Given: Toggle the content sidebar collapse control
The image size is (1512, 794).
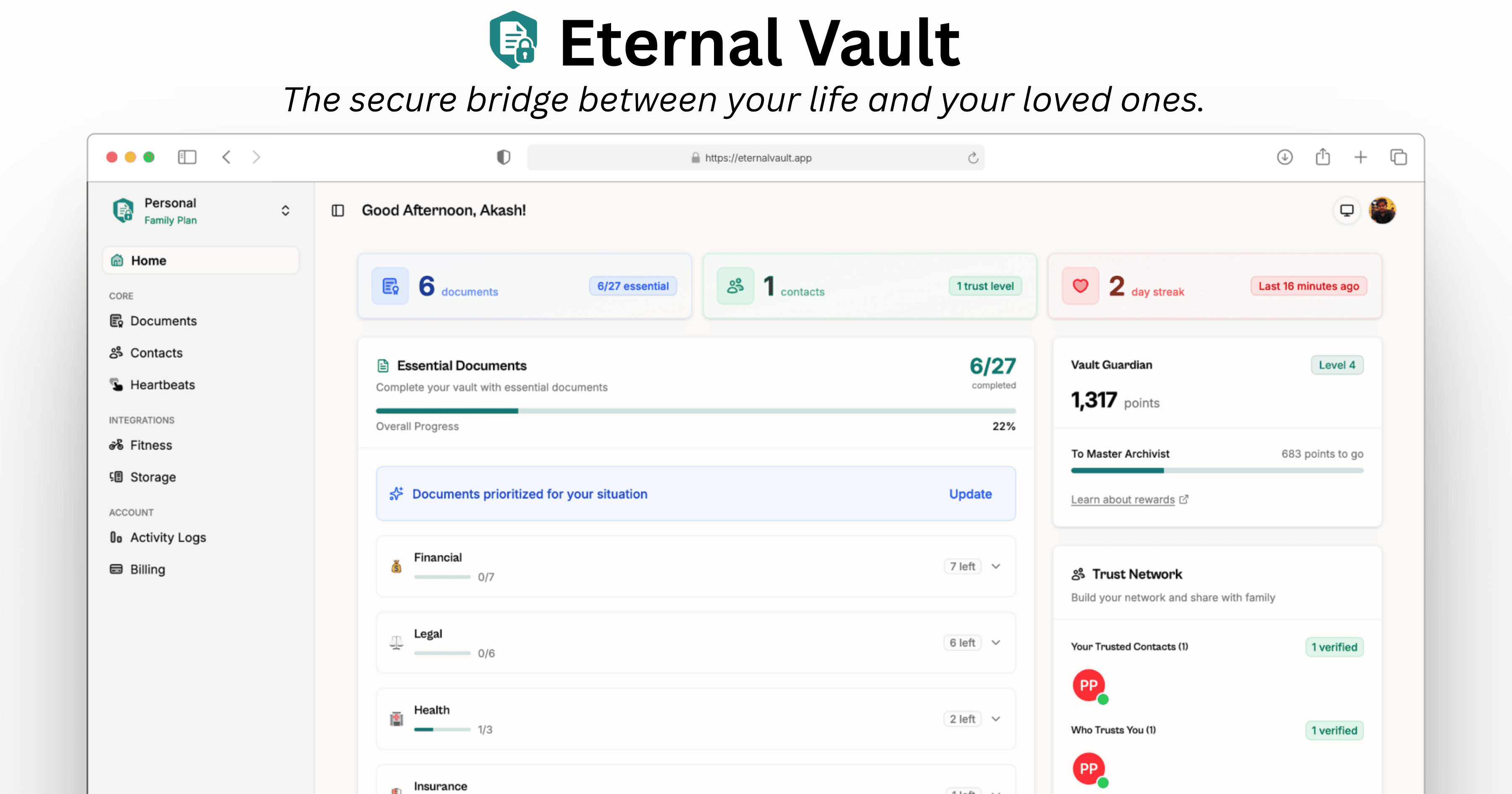Looking at the screenshot, I should [338, 210].
